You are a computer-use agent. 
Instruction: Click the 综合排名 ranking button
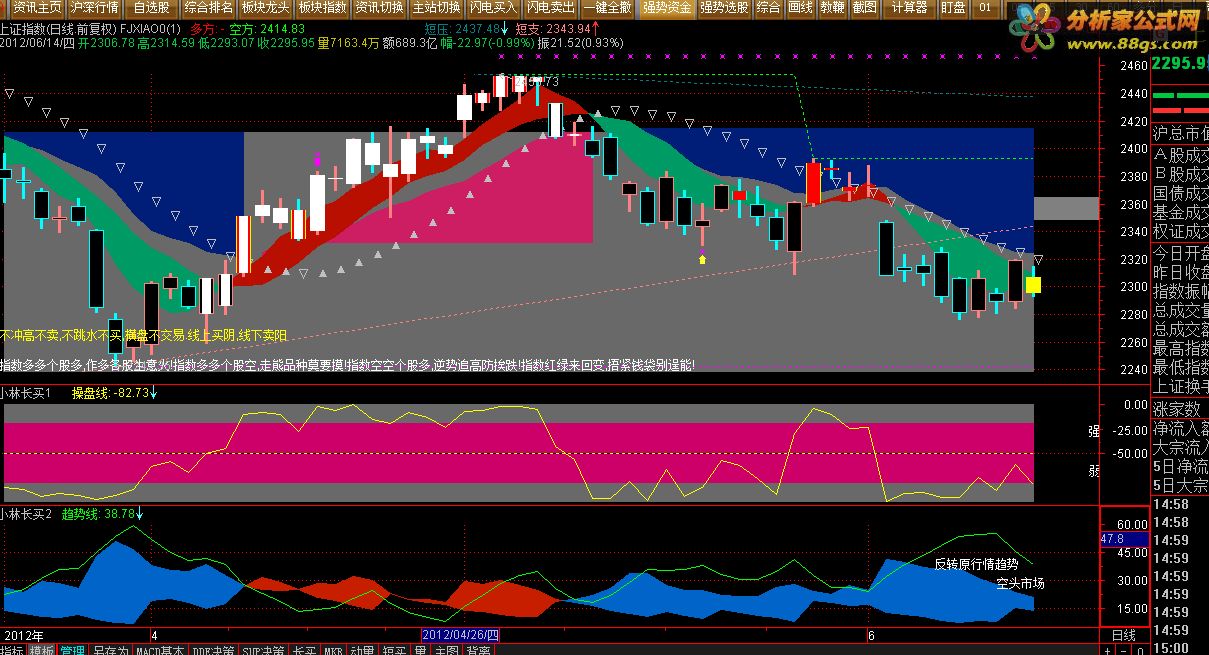[x=210, y=7]
